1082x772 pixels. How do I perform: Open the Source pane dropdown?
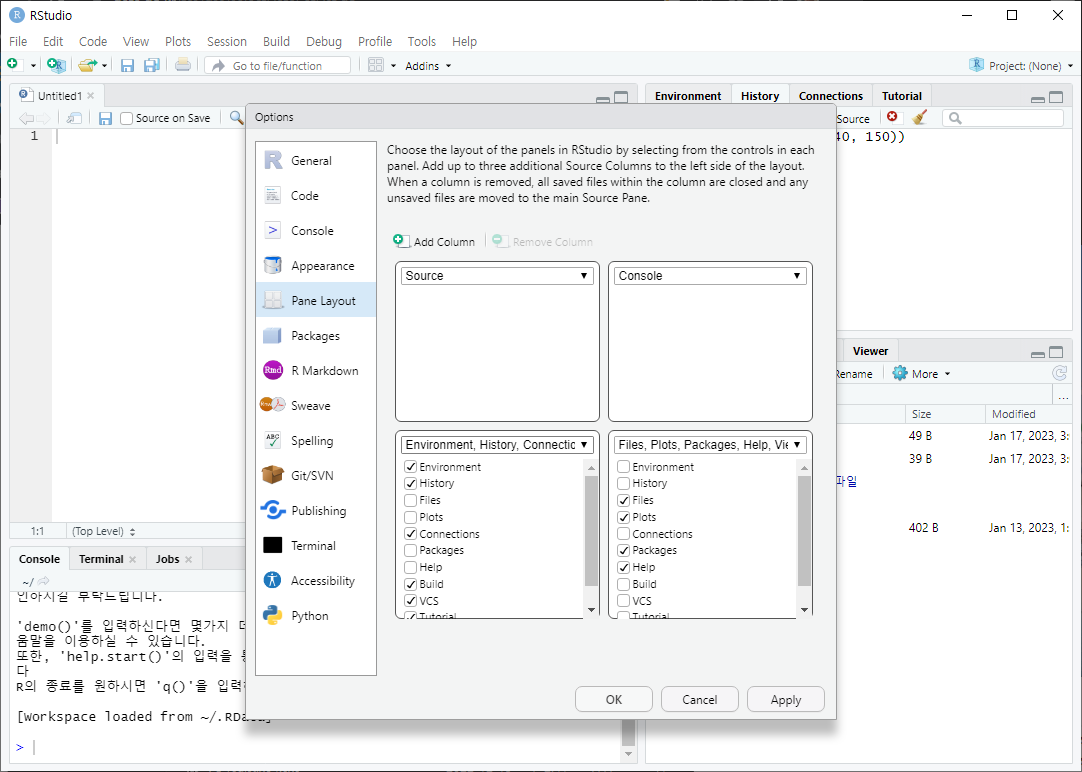click(x=497, y=275)
